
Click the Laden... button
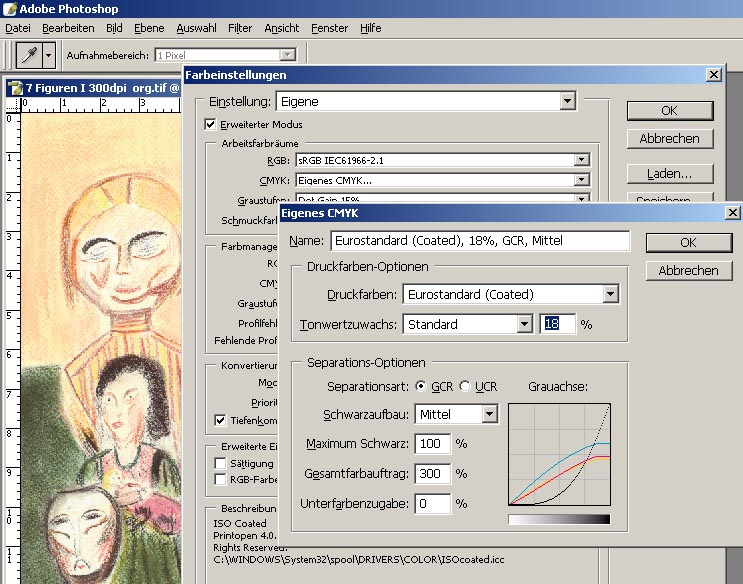pyautogui.click(x=670, y=174)
